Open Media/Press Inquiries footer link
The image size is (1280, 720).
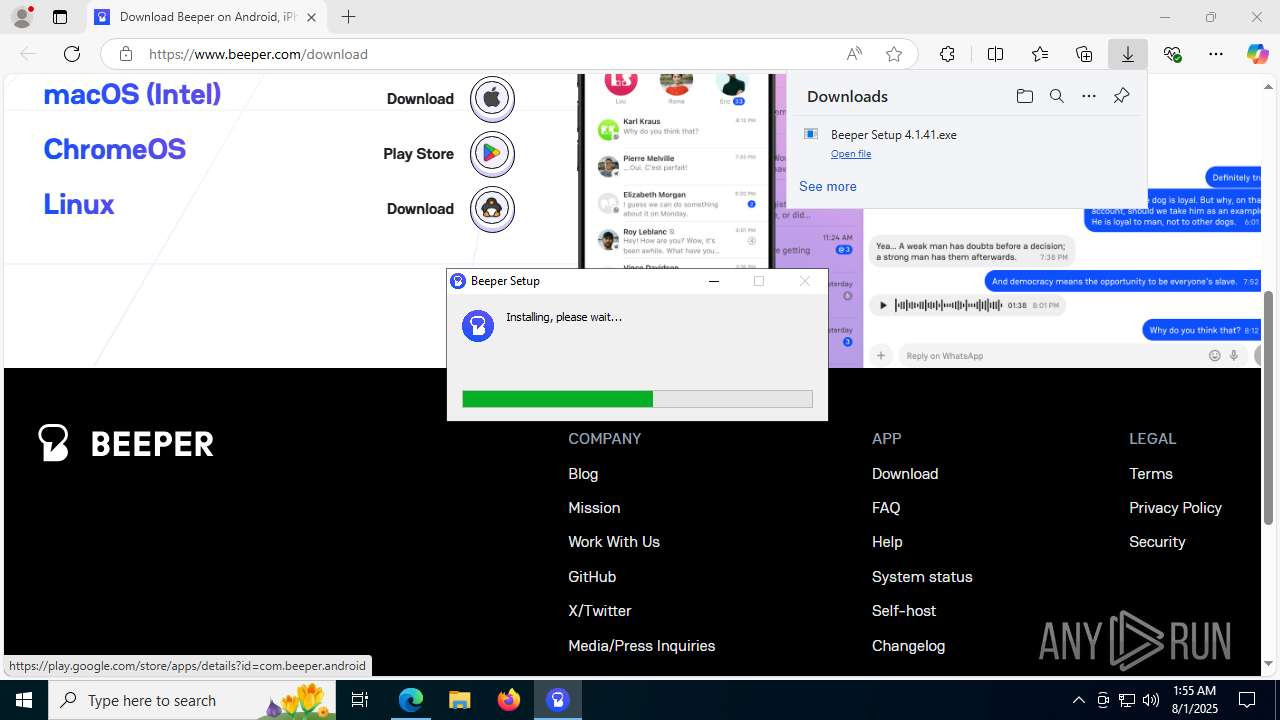[x=642, y=646]
